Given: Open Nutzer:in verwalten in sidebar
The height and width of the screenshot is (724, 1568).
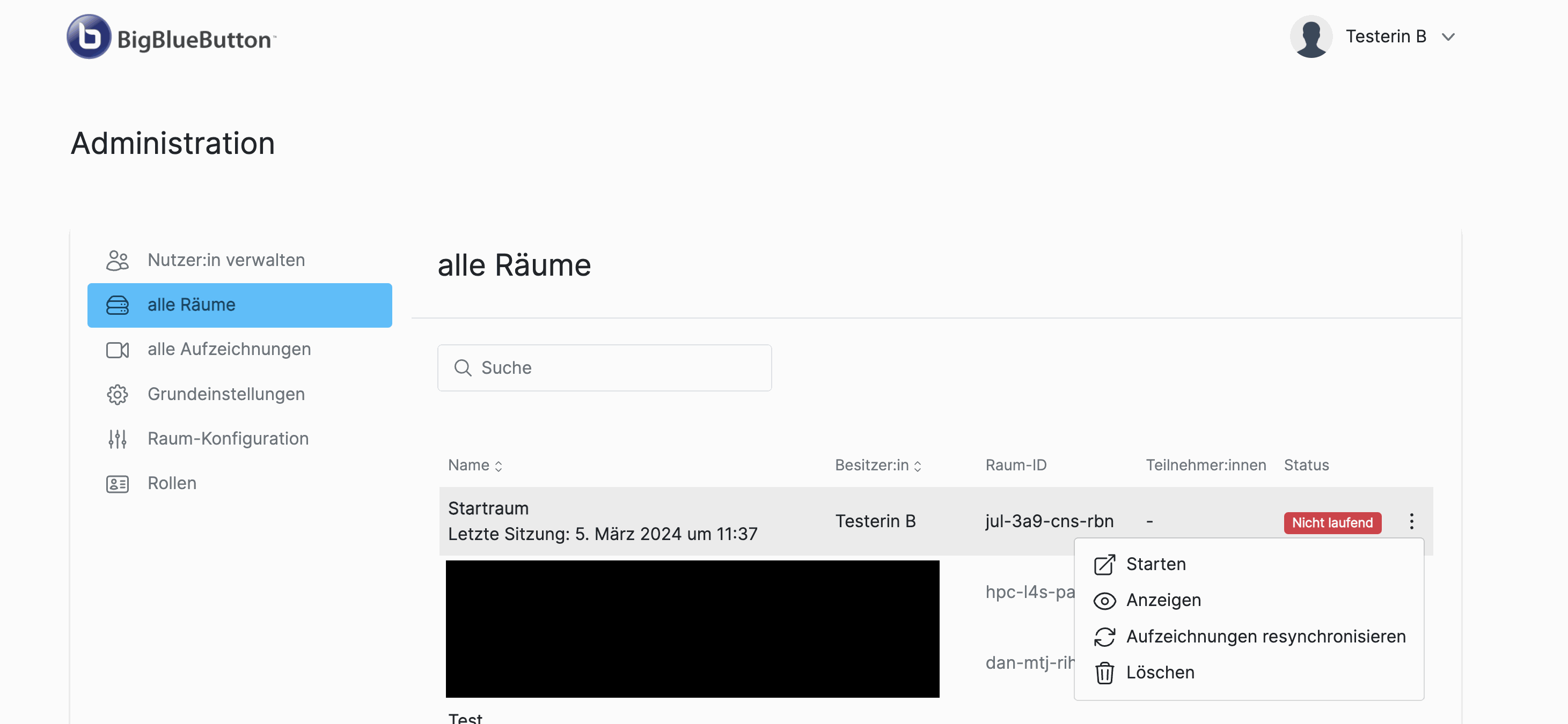Looking at the screenshot, I should pyautogui.click(x=226, y=261).
